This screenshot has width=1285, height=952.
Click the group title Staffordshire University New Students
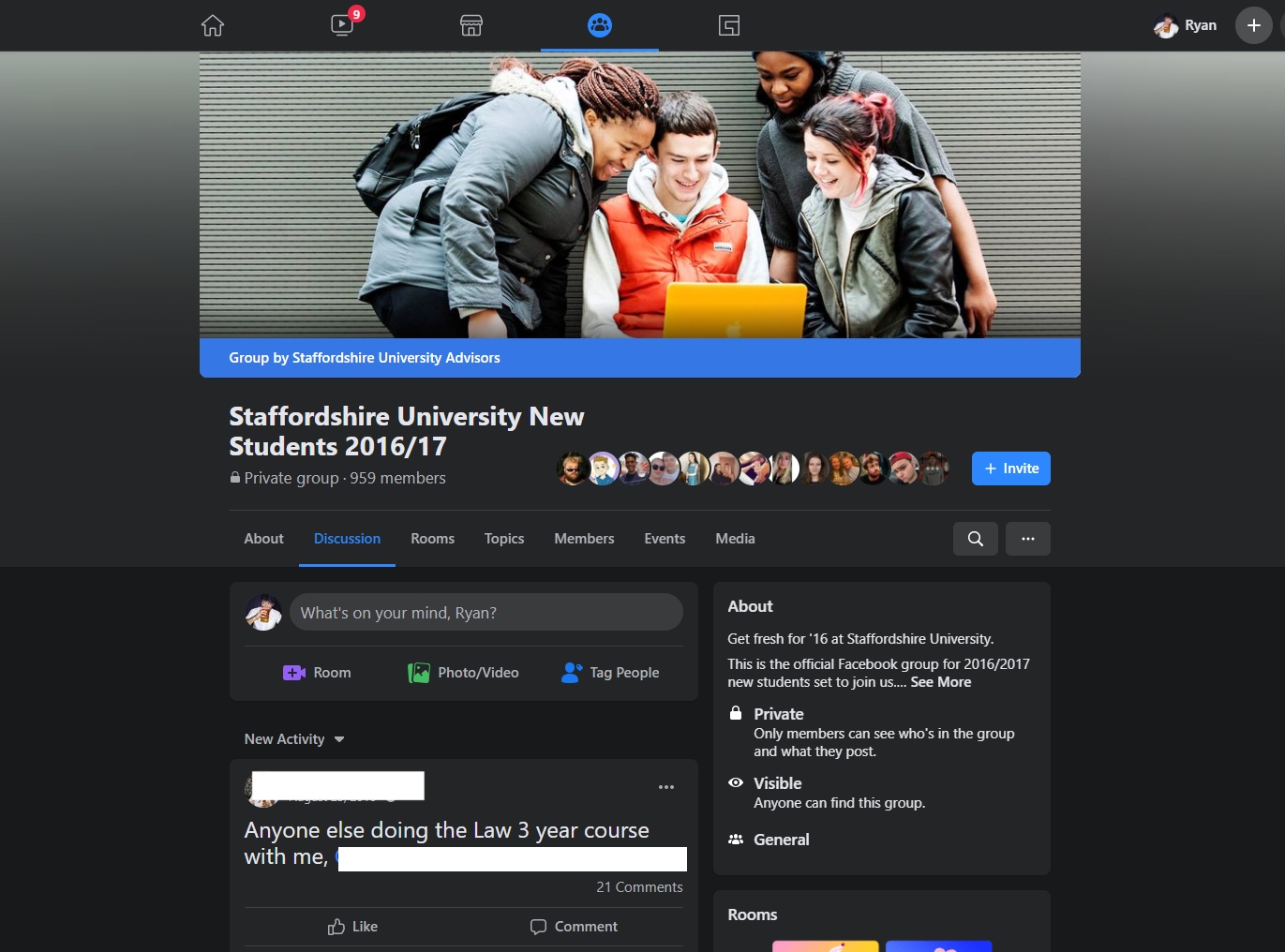click(x=407, y=431)
